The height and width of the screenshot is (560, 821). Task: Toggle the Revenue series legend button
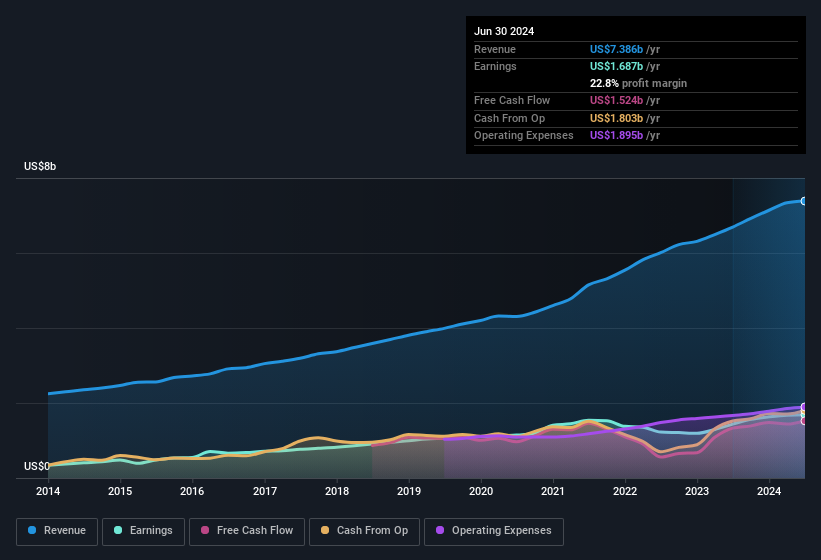pyautogui.click(x=57, y=531)
